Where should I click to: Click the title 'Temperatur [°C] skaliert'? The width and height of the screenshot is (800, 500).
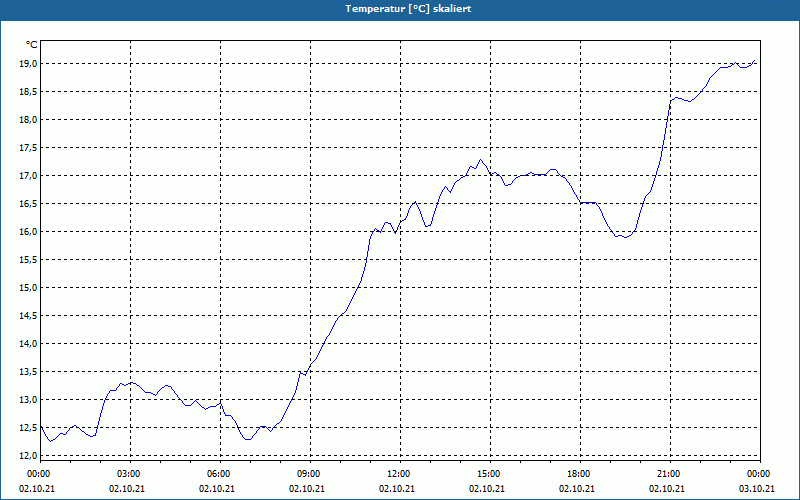pos(408,9)
